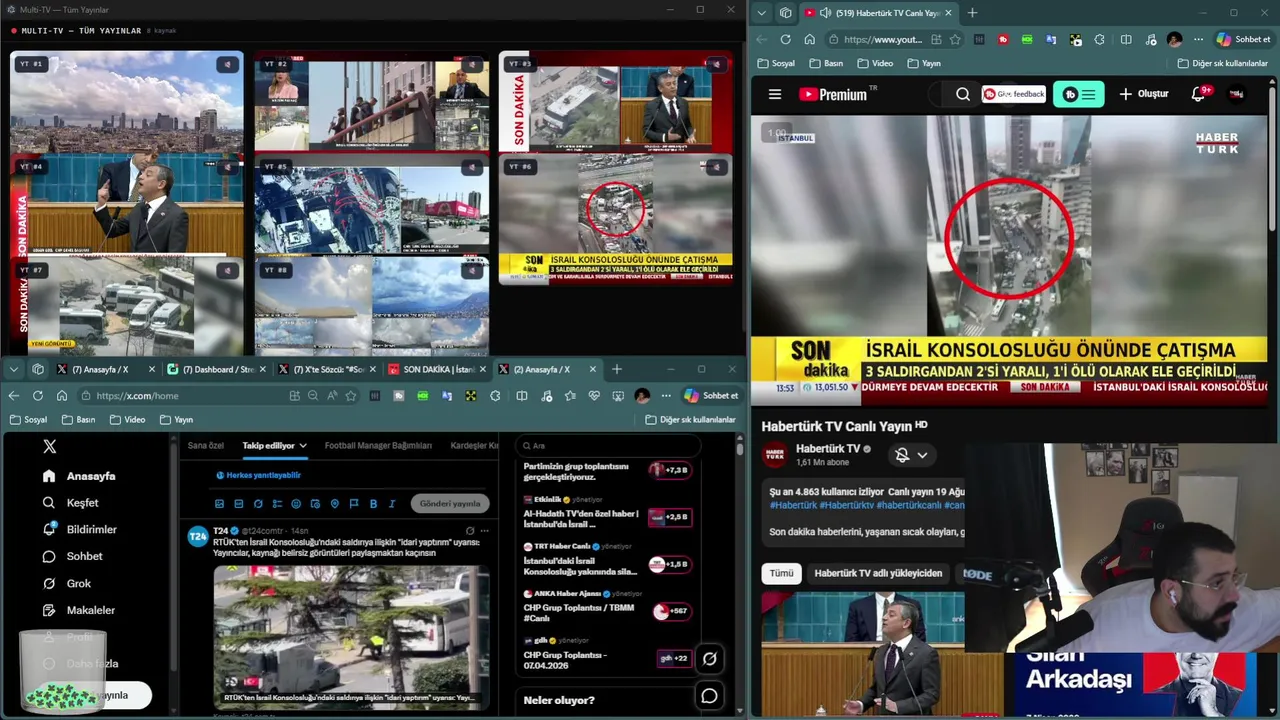This screenshot has width=1280, height=720.
Task: Switch to SON DAKİKA browser tab
Action: 437,369
